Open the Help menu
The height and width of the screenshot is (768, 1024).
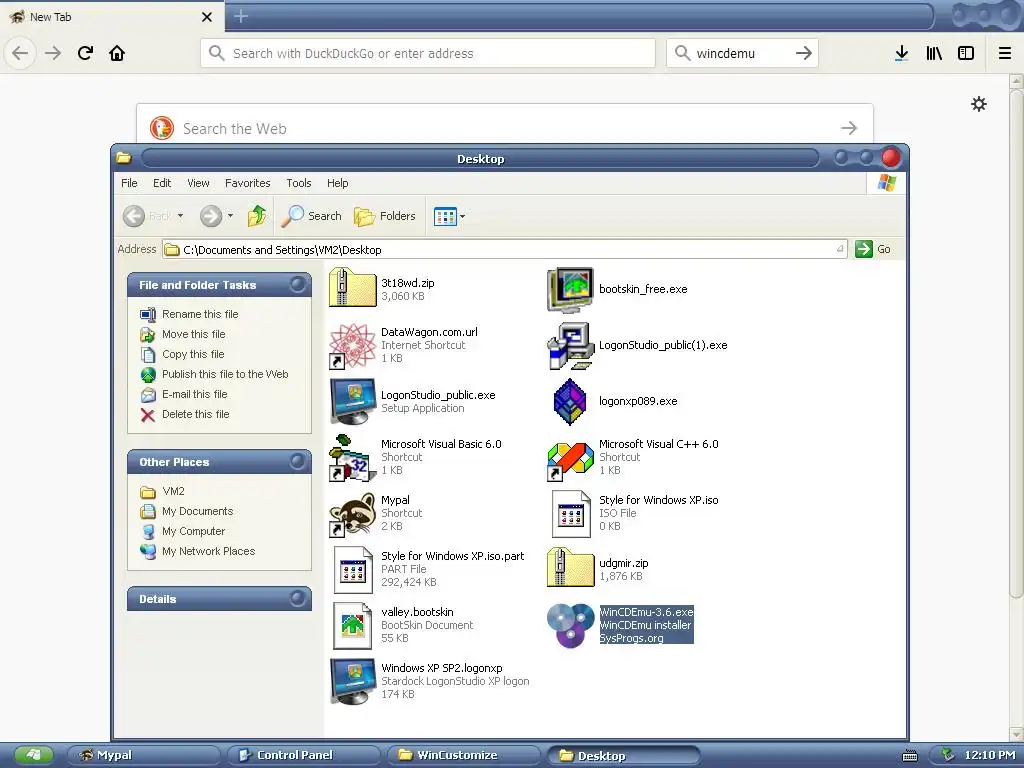[338, 183]
